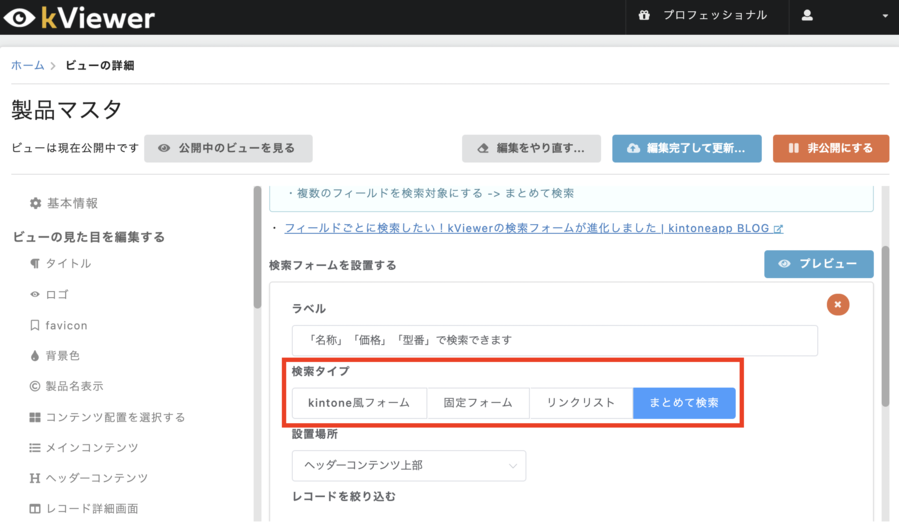
Task: Click 編集をやり直す button
Action: (x=531, y=149)
